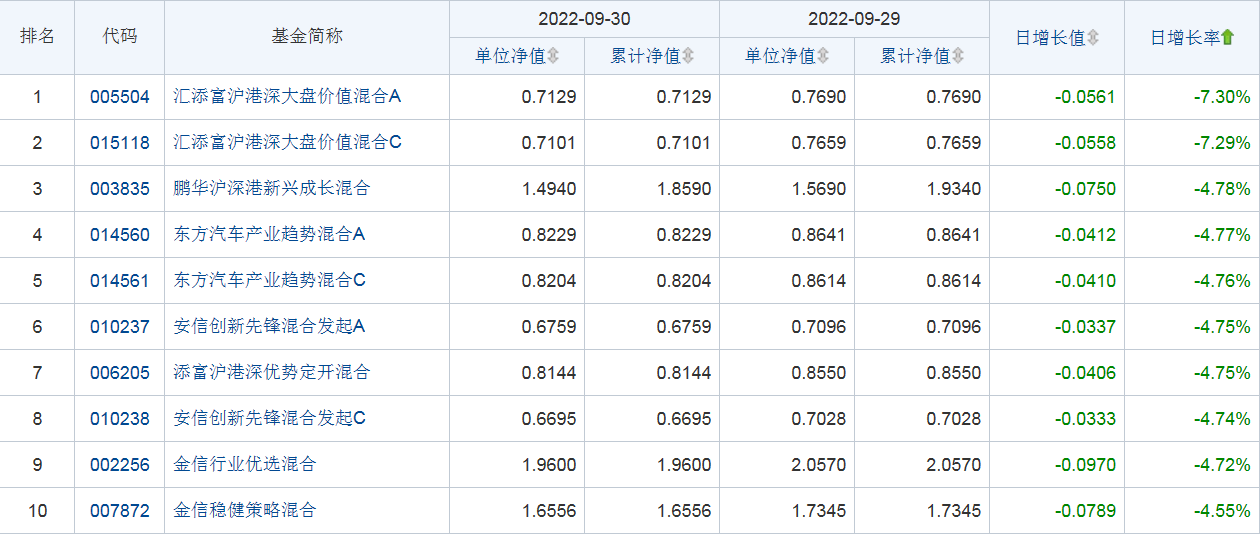Open fund code 002256
1260x534 pixels.
120,465
